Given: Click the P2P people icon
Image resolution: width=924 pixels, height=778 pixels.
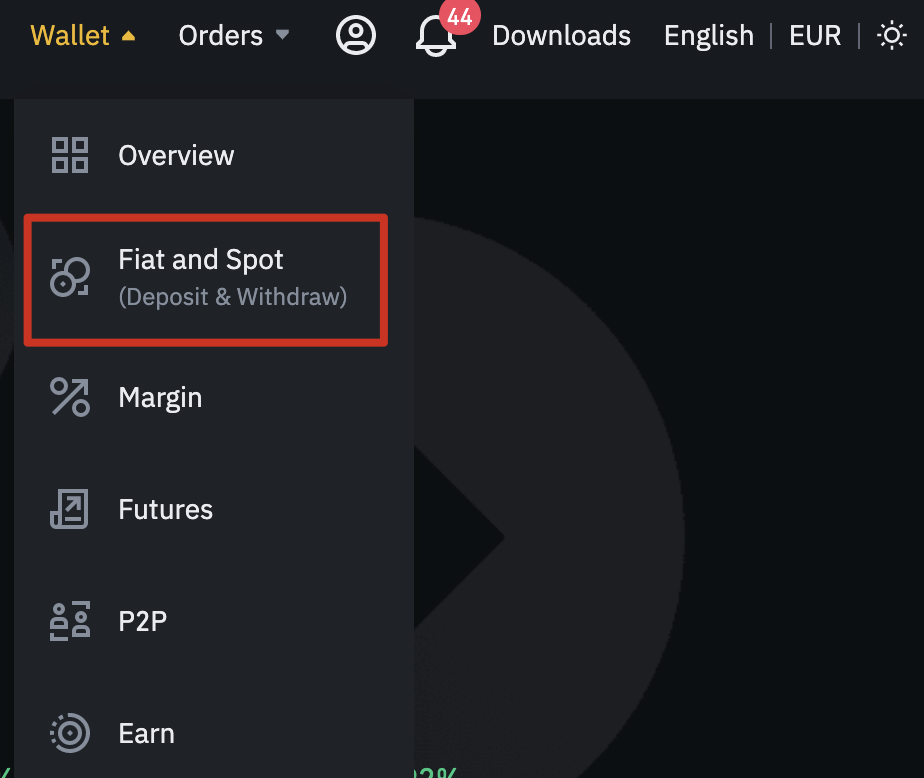Looking at the screenshot, I should click(x=70, y=621).
